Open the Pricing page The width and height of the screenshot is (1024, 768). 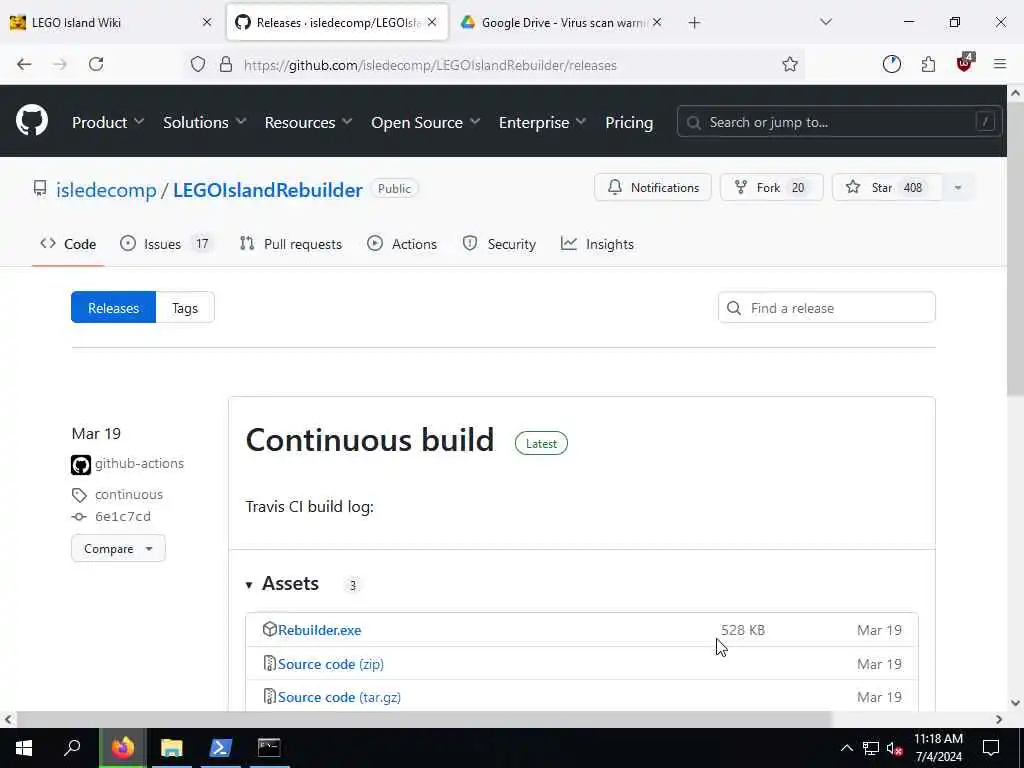629,122
